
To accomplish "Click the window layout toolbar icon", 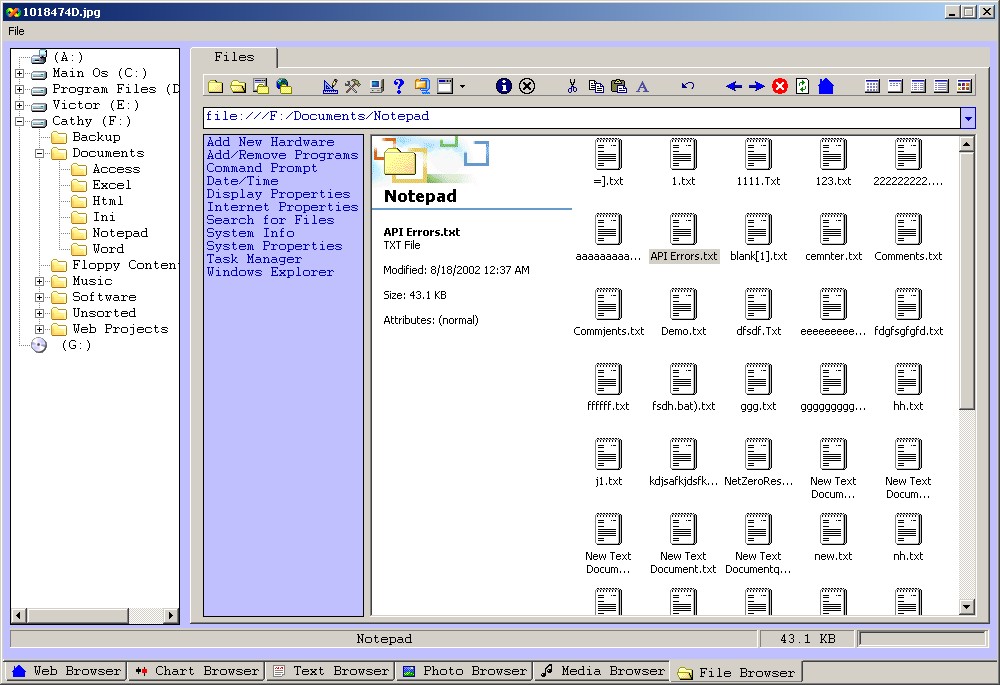I will [445, 86].
